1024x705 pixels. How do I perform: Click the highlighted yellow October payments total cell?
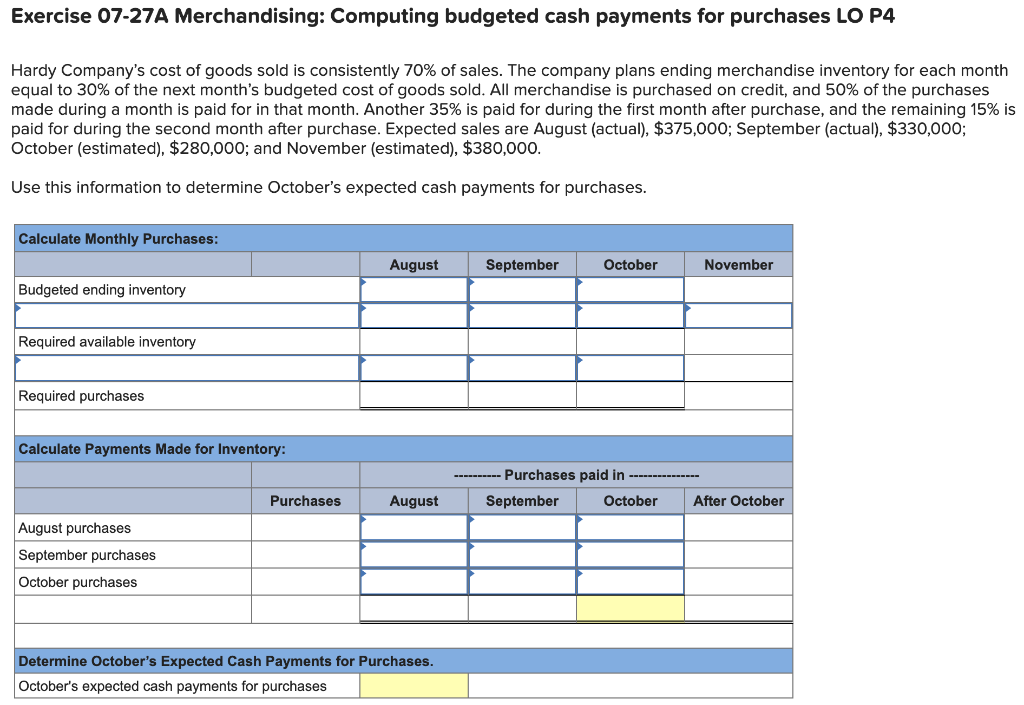click(629, 607)
